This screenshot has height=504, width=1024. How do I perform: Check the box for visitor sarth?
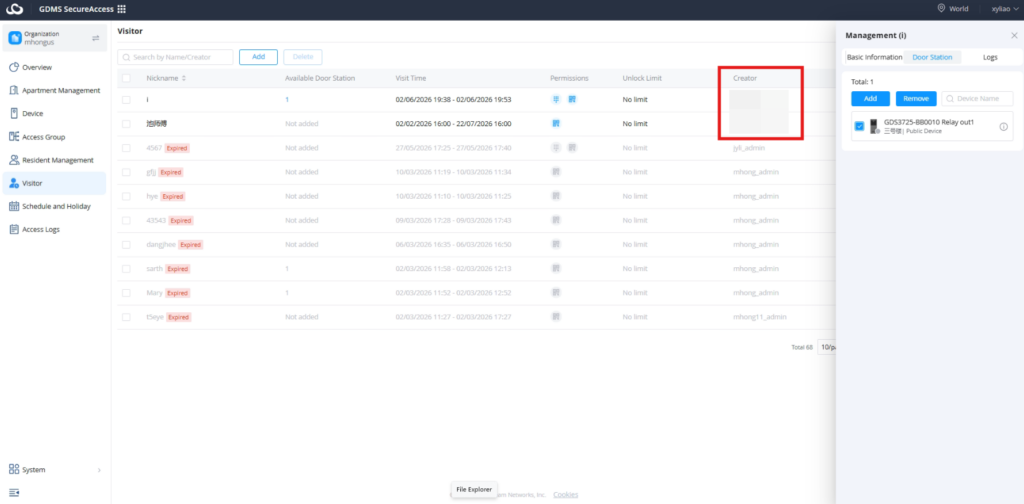click(x=126, y=268)
